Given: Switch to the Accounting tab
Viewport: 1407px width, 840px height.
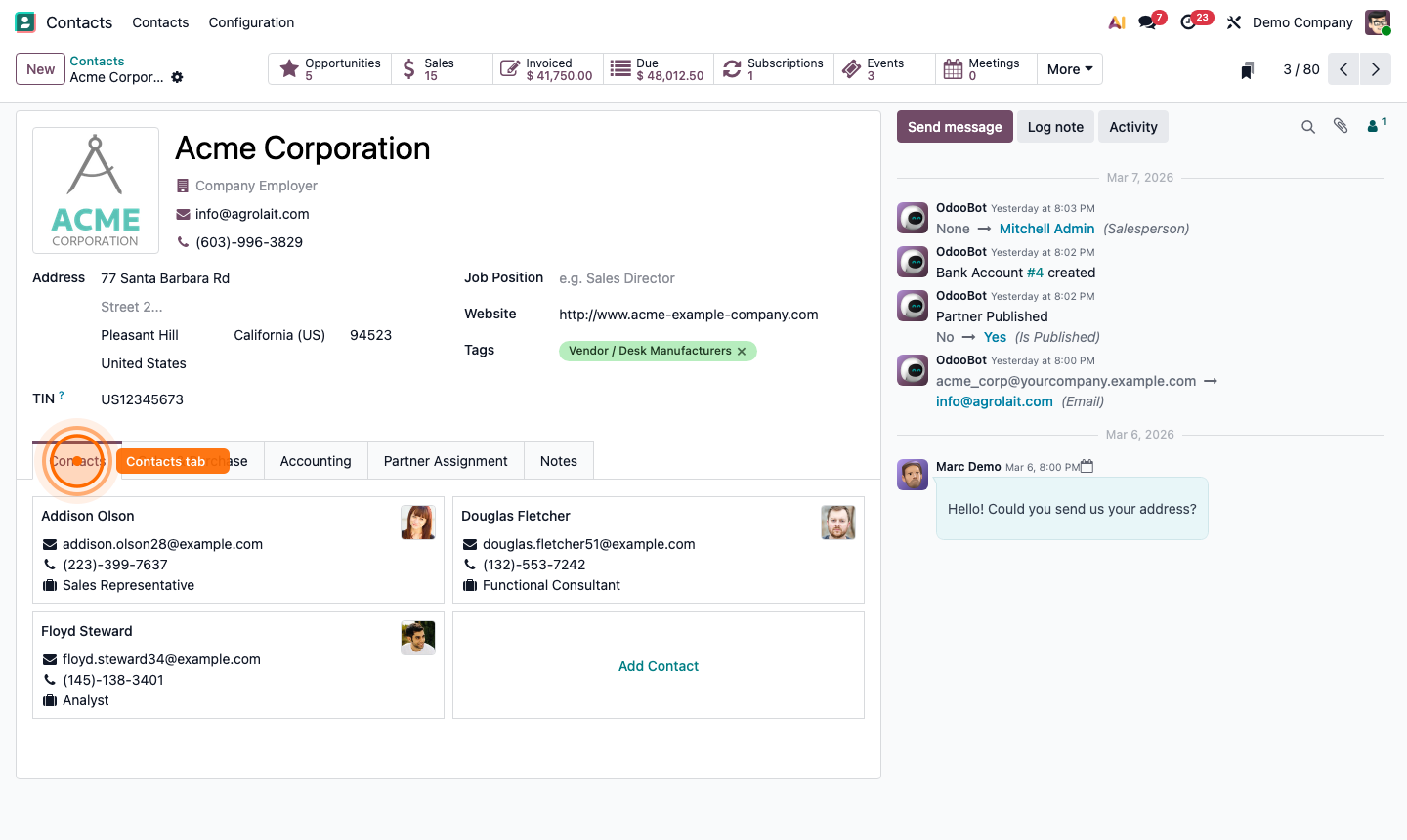Looking at the screenshot, I should pyautogui.click(x=315, y=460).
